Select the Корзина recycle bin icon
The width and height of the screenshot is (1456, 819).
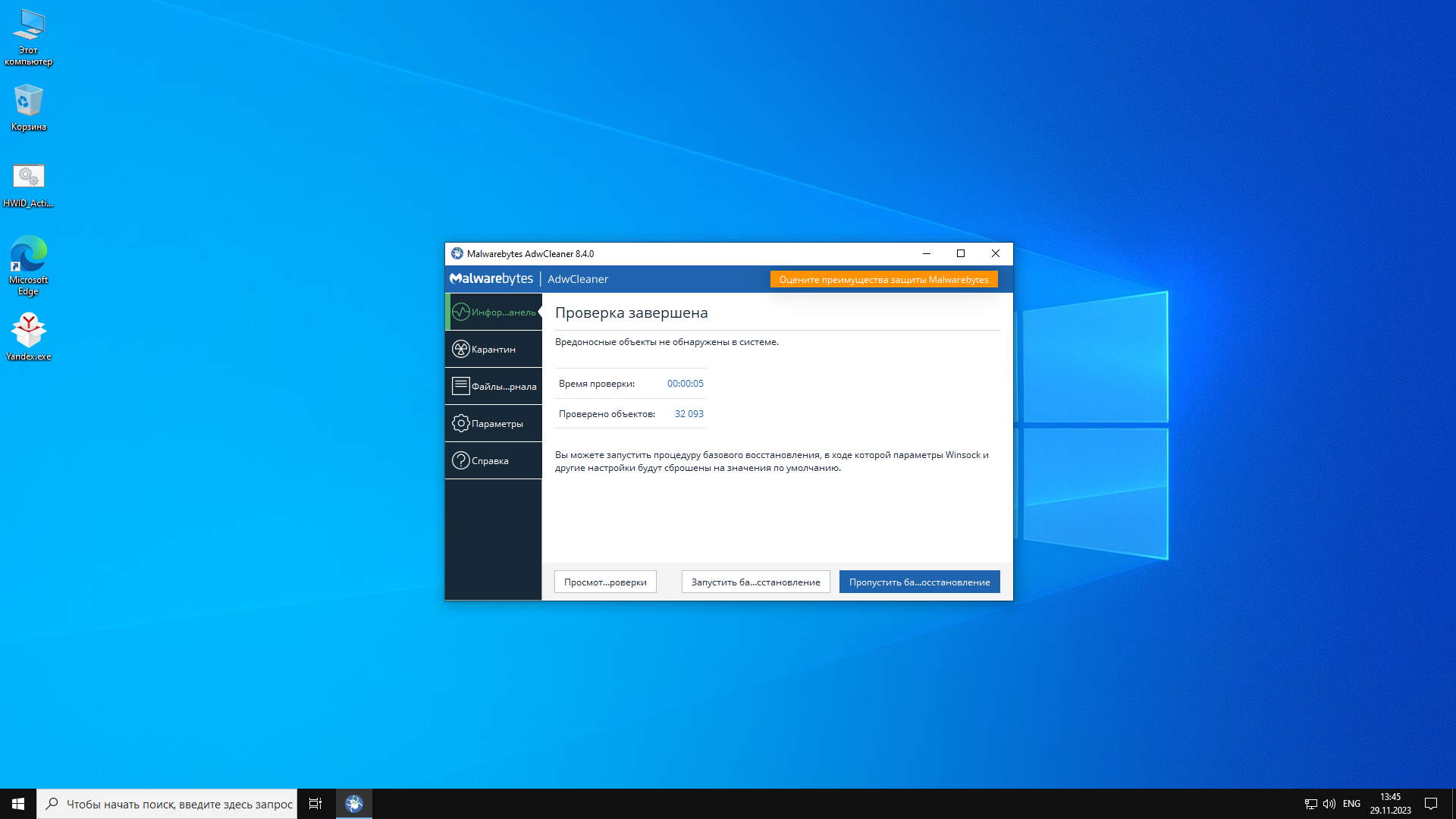click(x=29, y=108)
